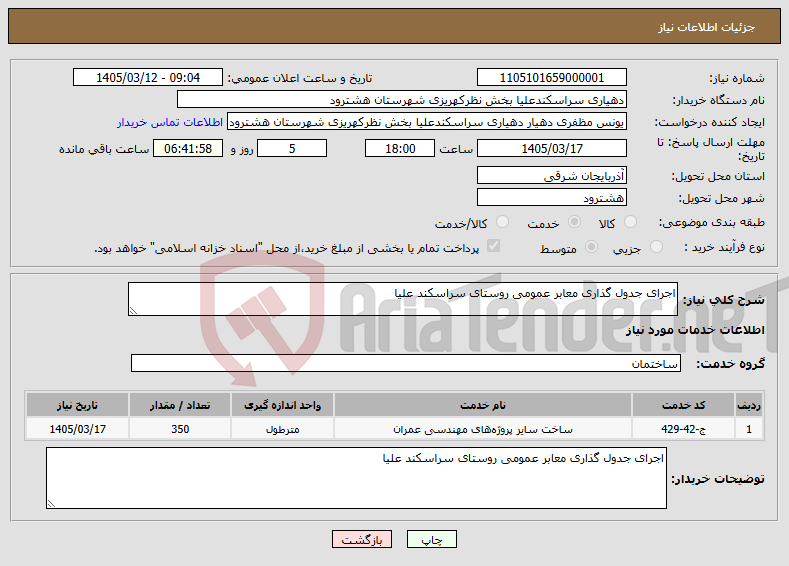Click the resize handle of buyer notes textarea
Image resolution: width=789 pixels, height=566 pixels.
[51, 504]
